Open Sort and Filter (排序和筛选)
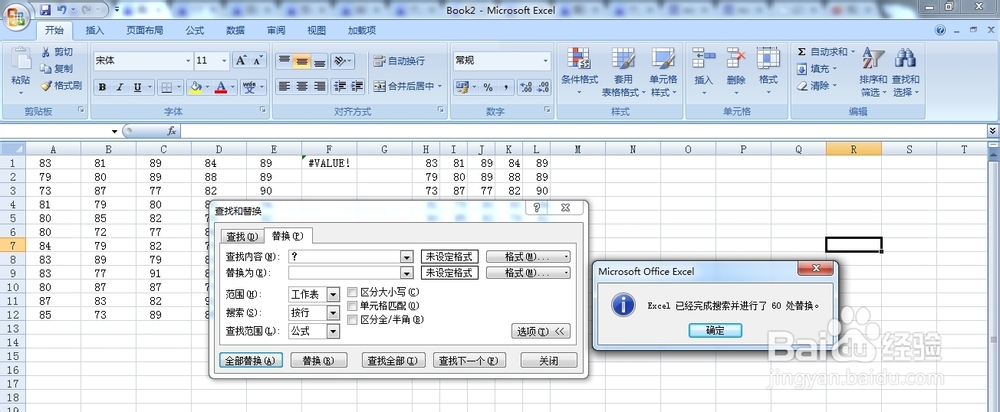1000x412 pixels. (873, 71)
